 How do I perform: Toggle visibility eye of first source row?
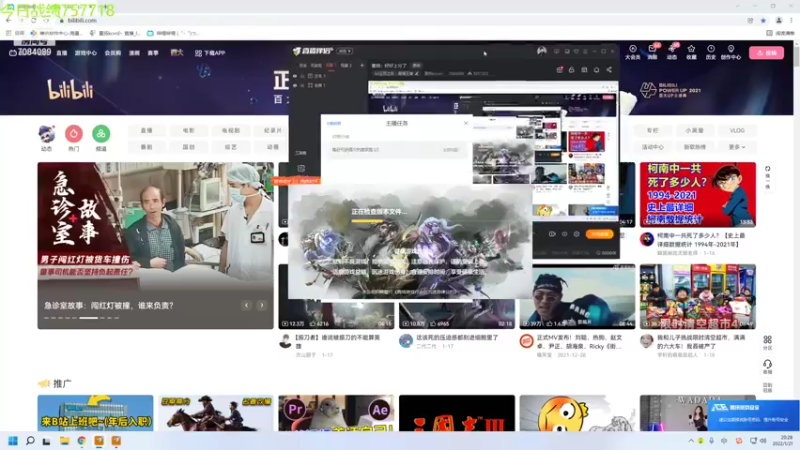pos(295,76)
